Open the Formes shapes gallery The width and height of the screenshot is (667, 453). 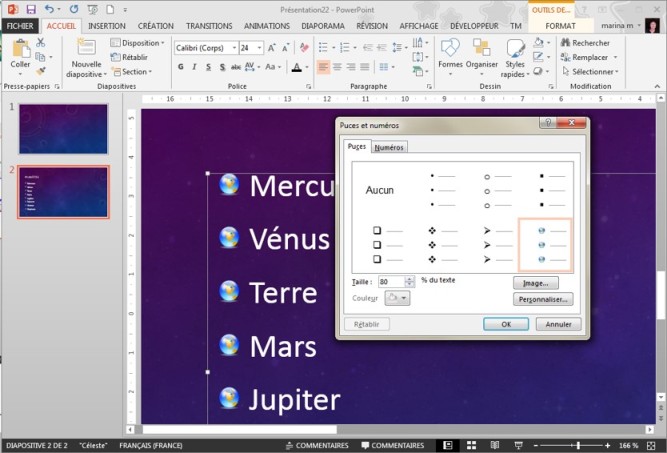tap(450, 52)
